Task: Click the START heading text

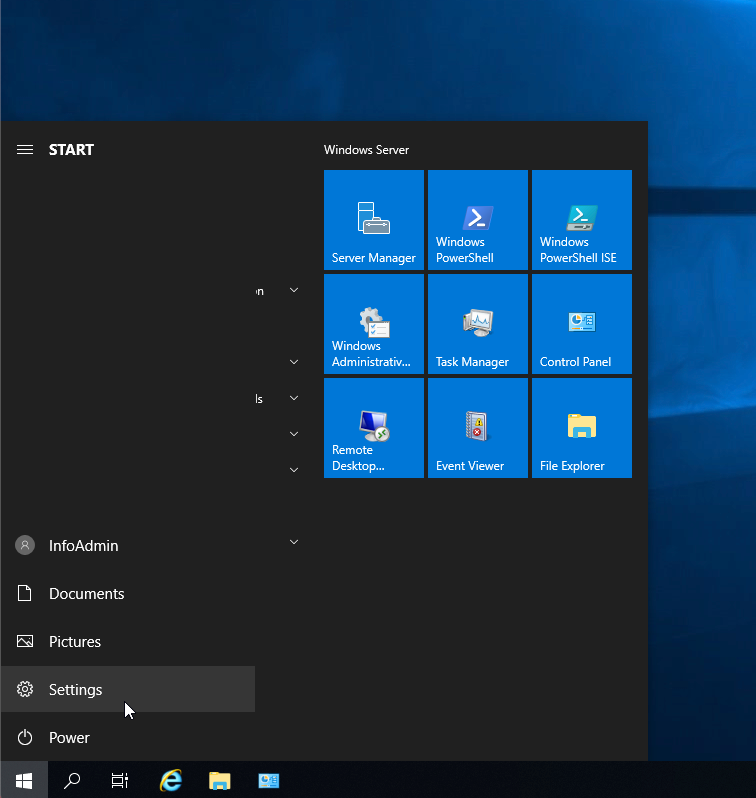Action: pyautogui.click(x=71, y=150)
